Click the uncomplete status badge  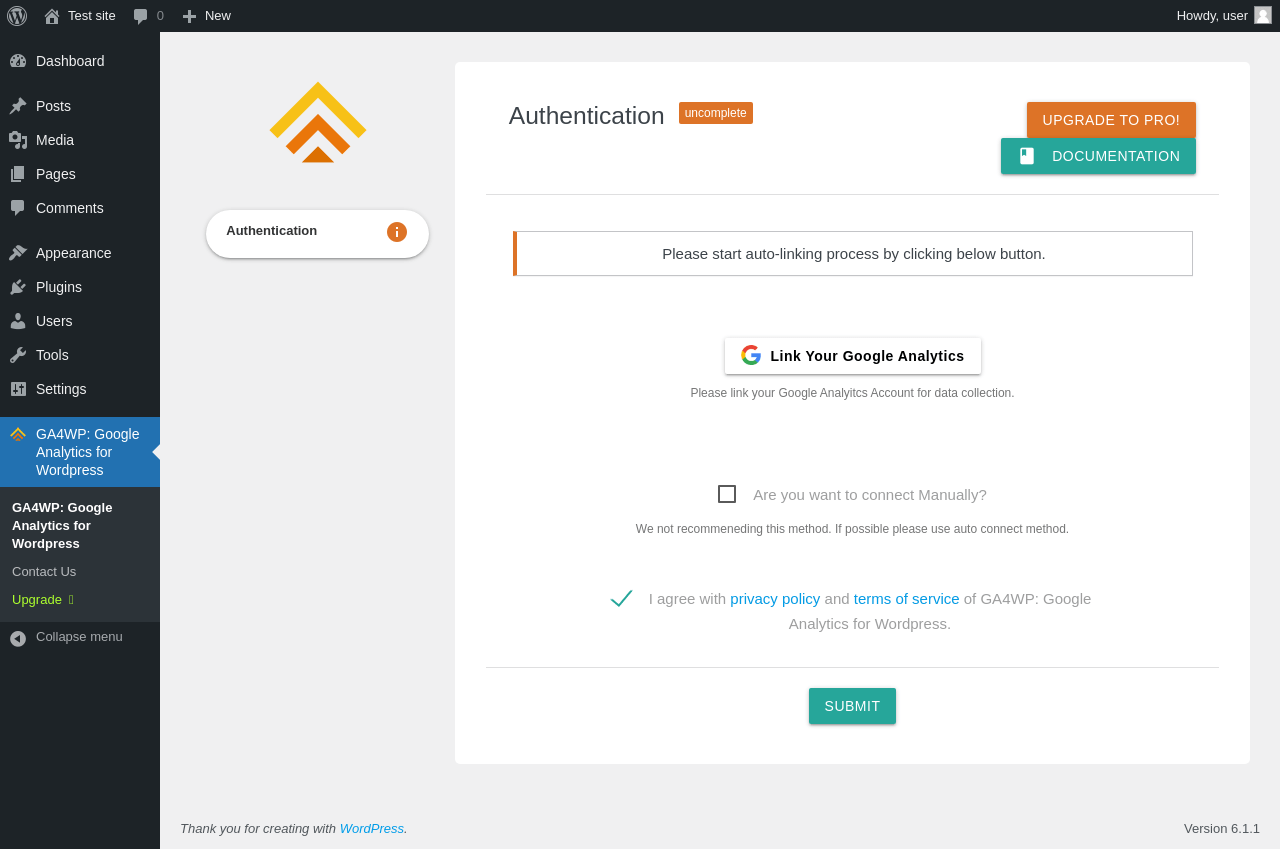coord(716,113)
